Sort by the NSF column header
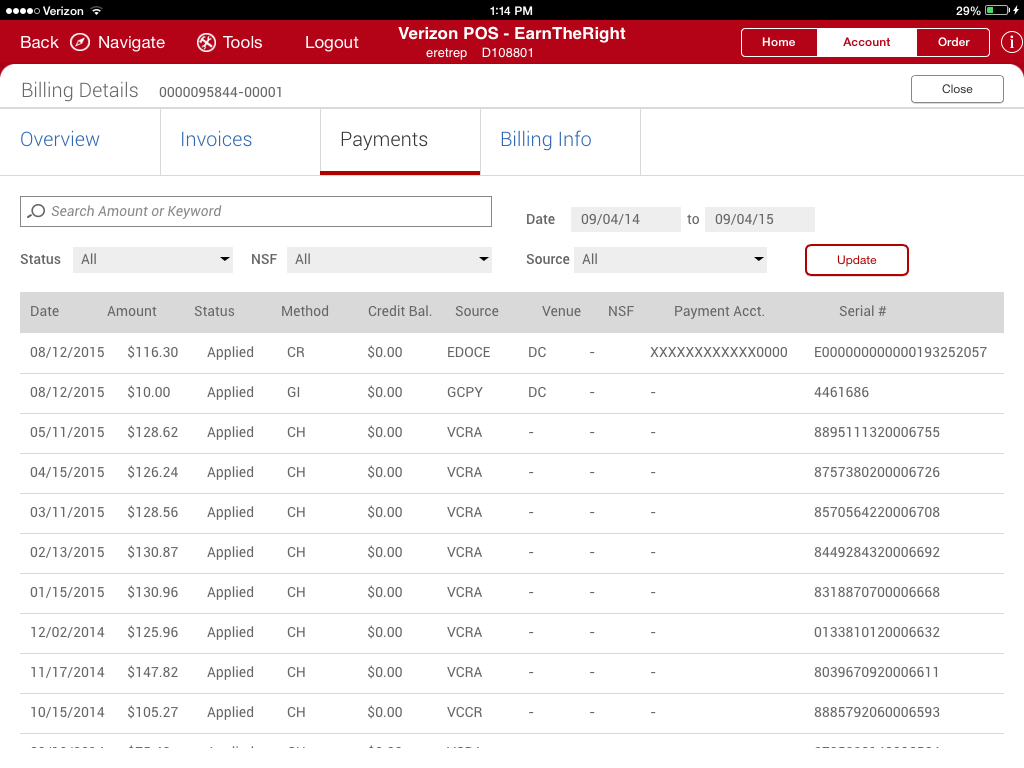The width and height of the screenshot is (1024, 768). 621,312
